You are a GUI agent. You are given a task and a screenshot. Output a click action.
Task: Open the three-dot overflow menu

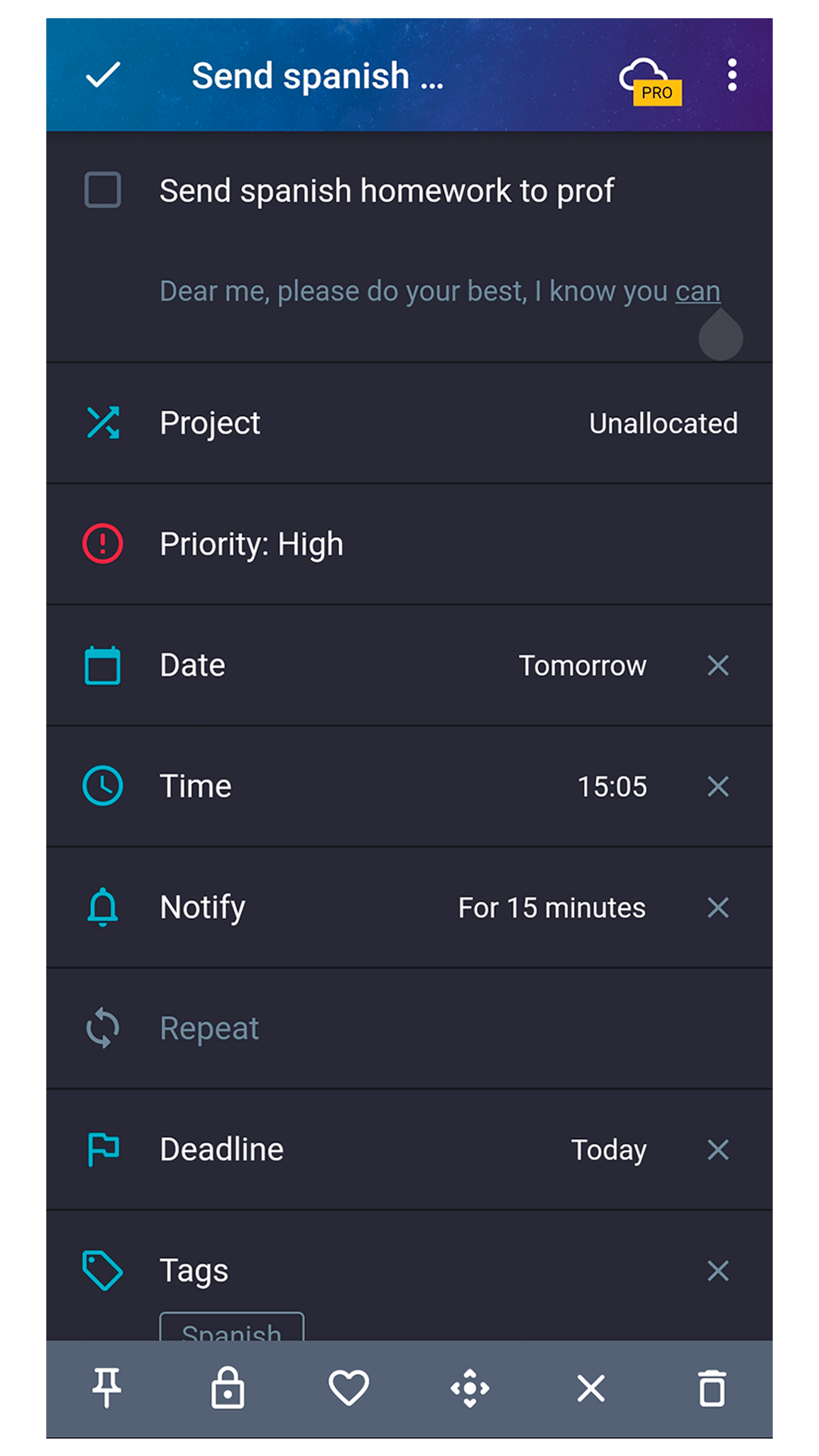(732, 75)
